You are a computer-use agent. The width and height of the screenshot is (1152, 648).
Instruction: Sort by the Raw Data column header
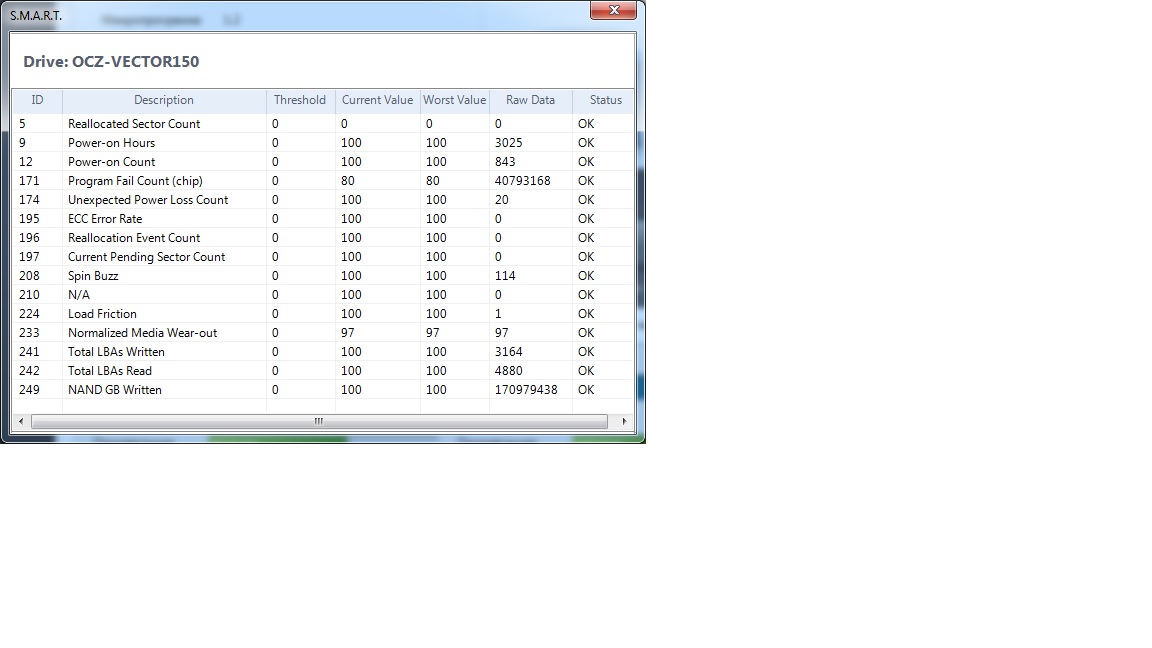[530, 100]
